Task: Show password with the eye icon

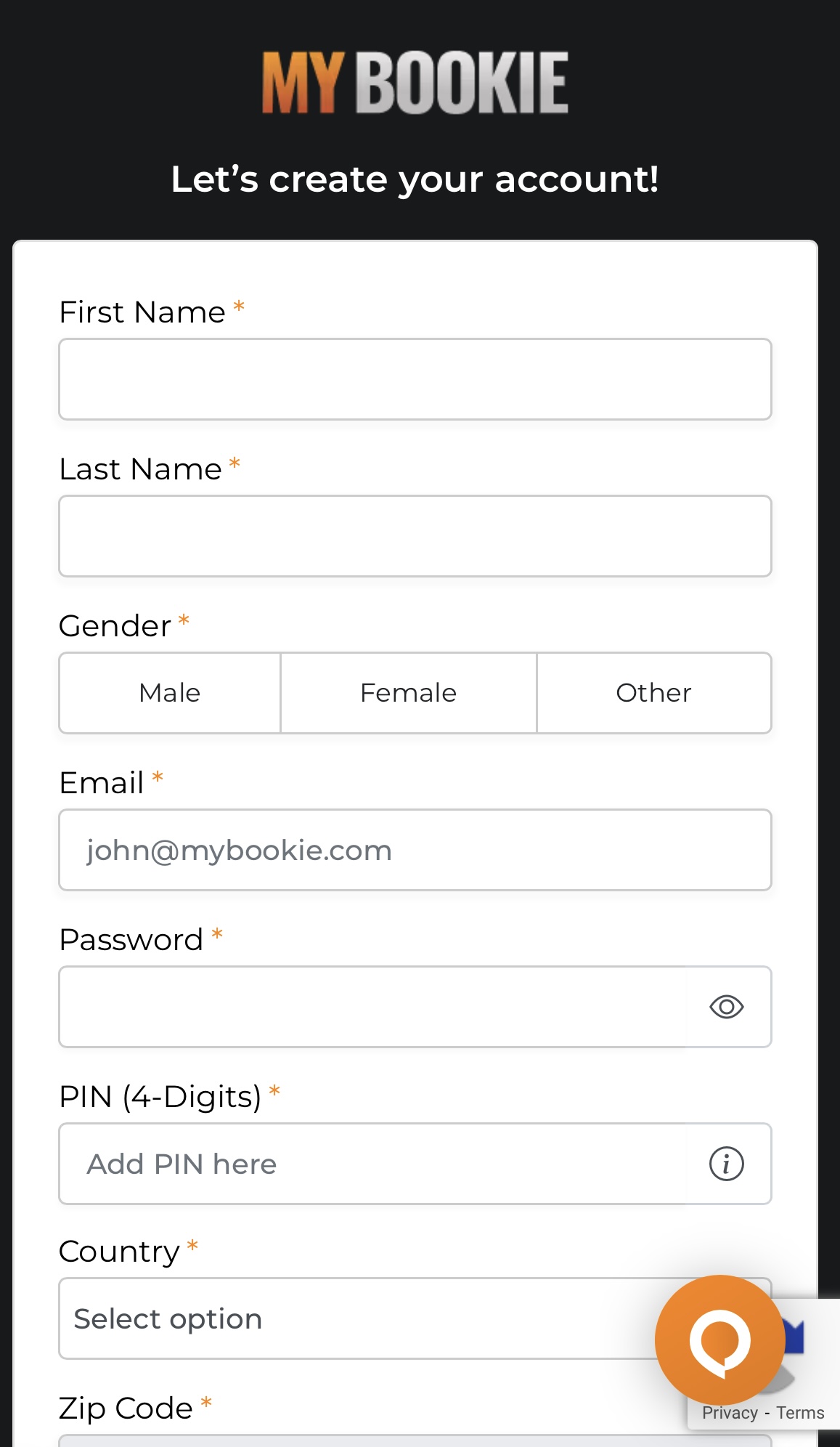Action: pos(726,1007)
